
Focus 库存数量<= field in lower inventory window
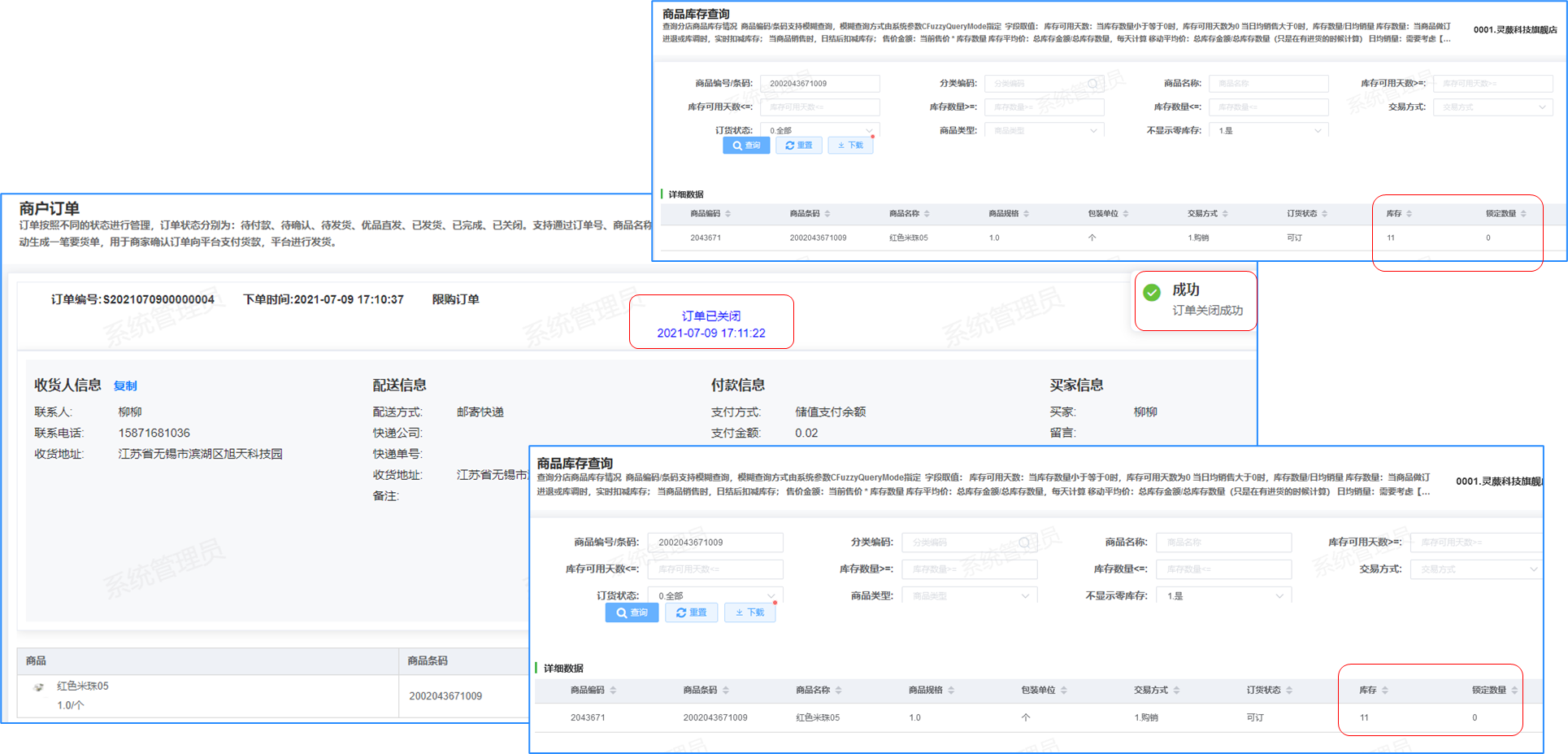1224,569
